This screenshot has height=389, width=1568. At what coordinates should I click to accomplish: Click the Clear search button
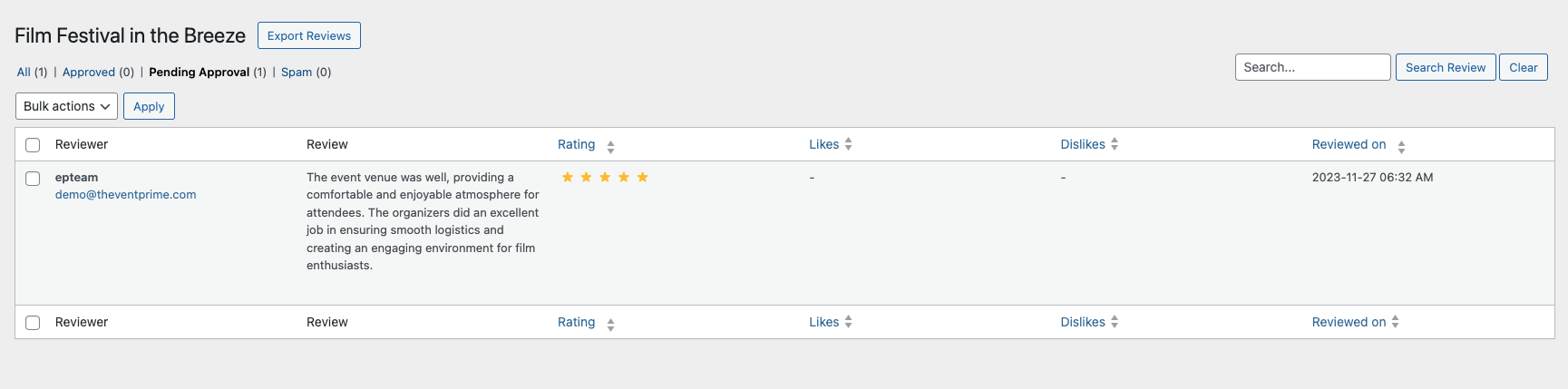pos(1523,67)
